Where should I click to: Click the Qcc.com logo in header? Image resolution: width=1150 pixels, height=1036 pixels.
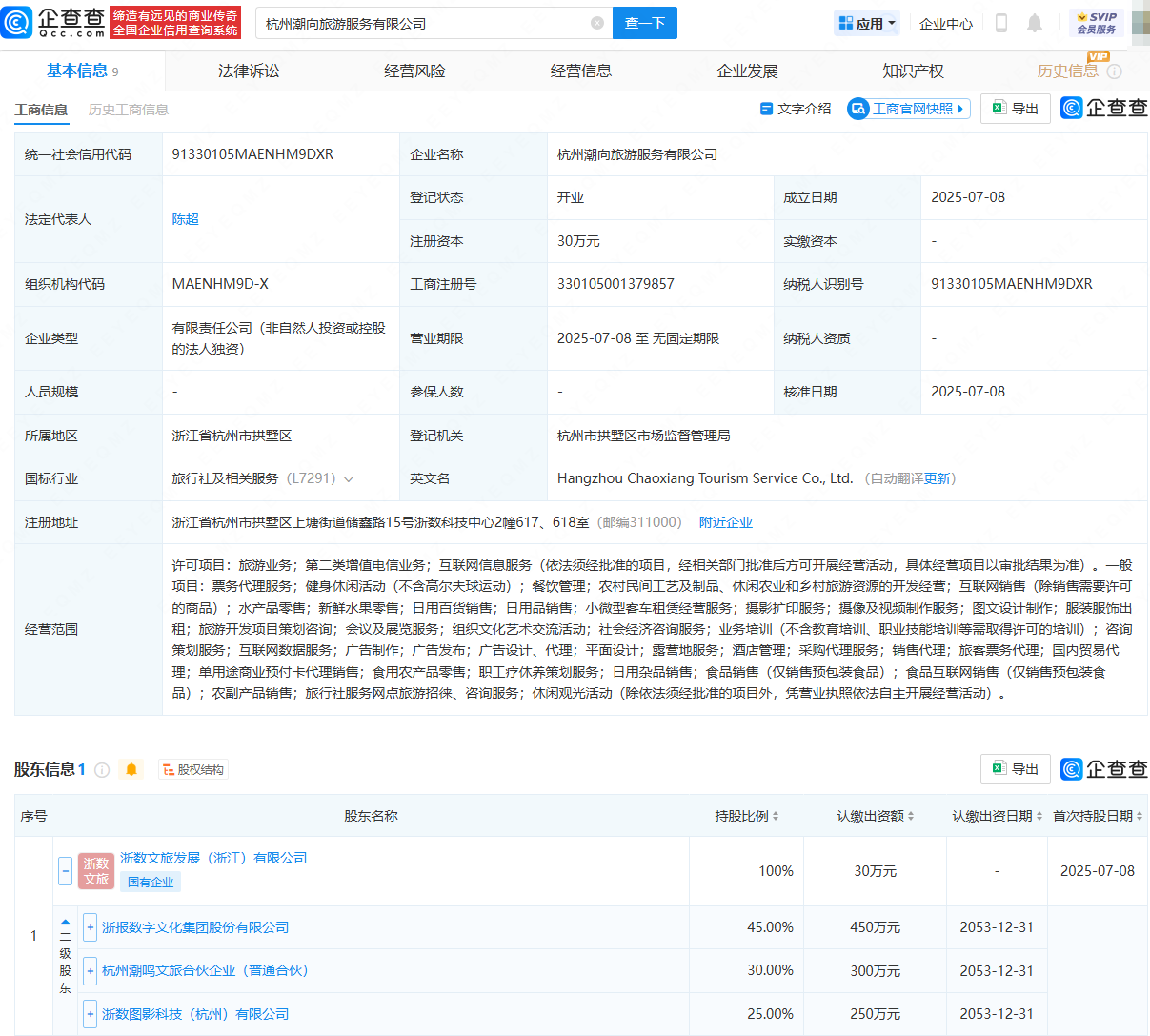click(54, 22)
